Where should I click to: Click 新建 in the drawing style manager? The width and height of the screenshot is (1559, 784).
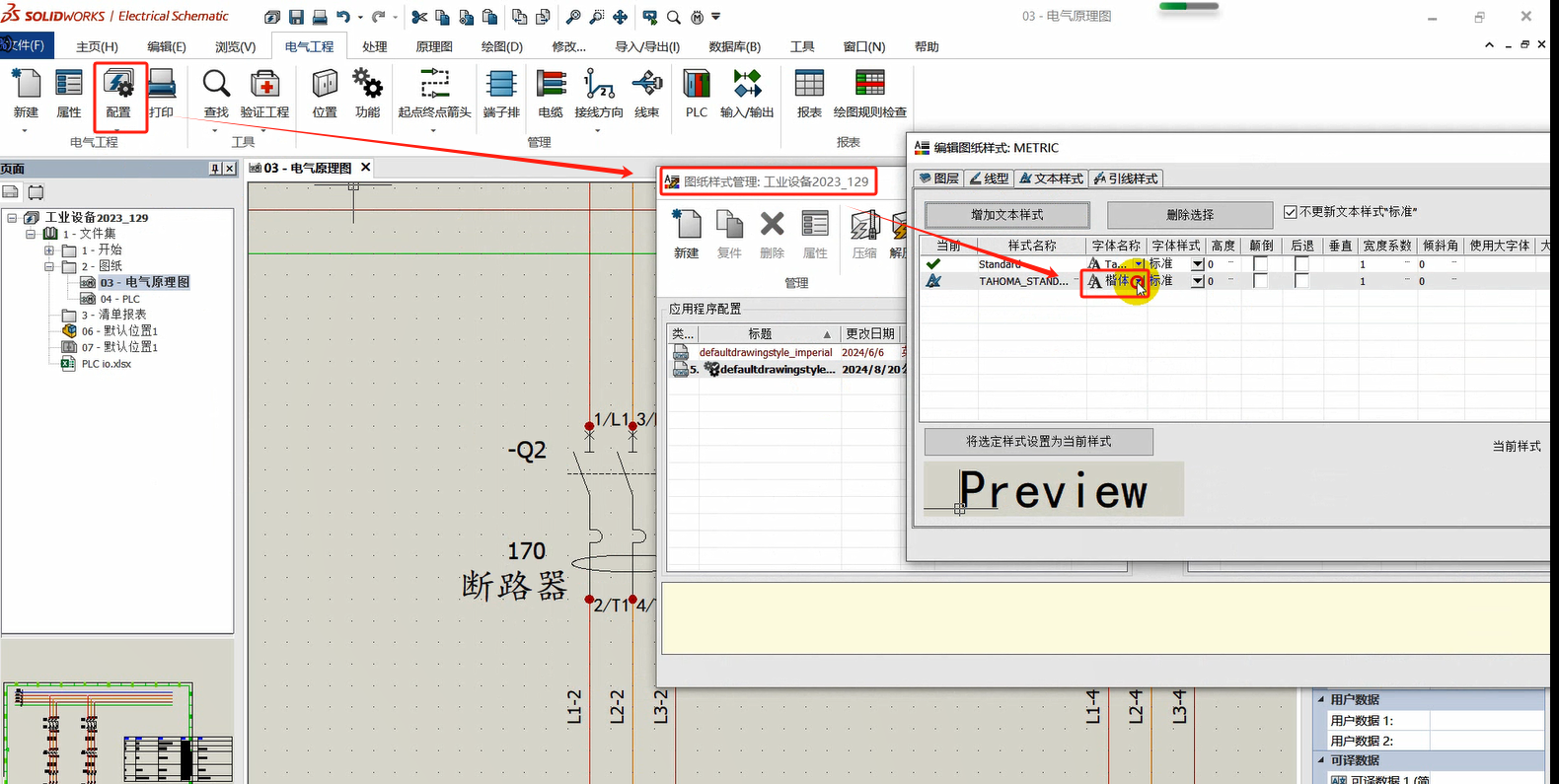(687, 235)
